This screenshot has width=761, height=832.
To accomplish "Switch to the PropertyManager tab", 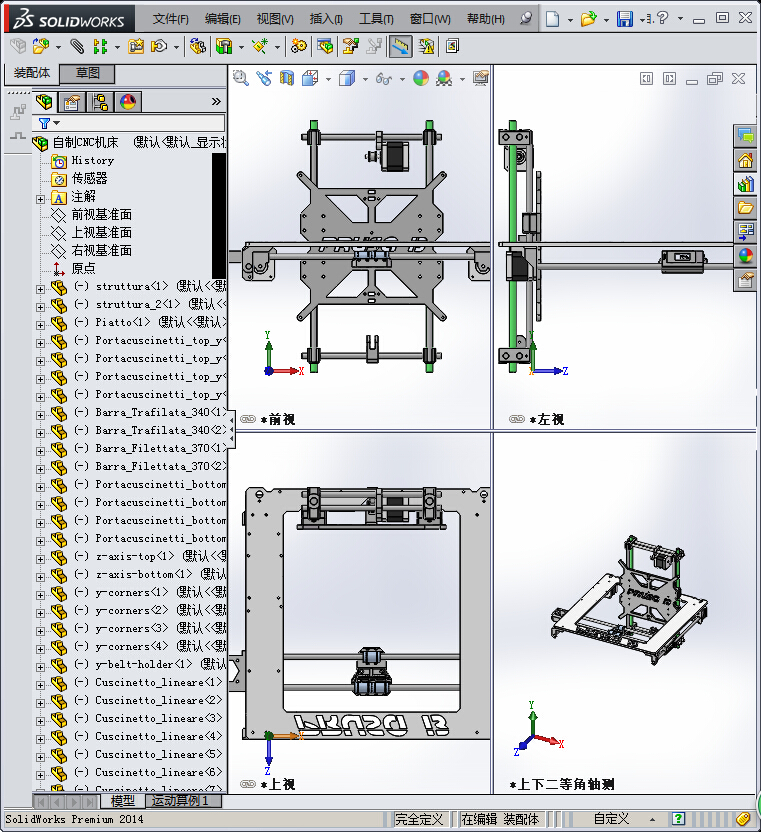I will pos(72,101).
